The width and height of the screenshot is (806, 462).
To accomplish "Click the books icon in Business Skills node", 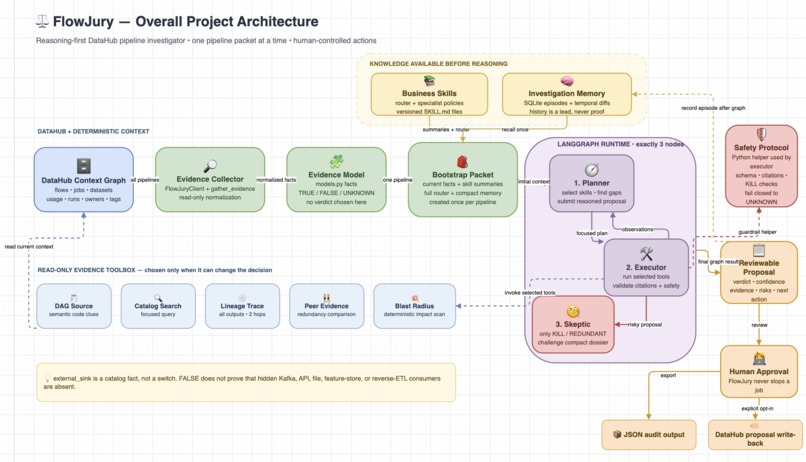I will tap(429, 81).
